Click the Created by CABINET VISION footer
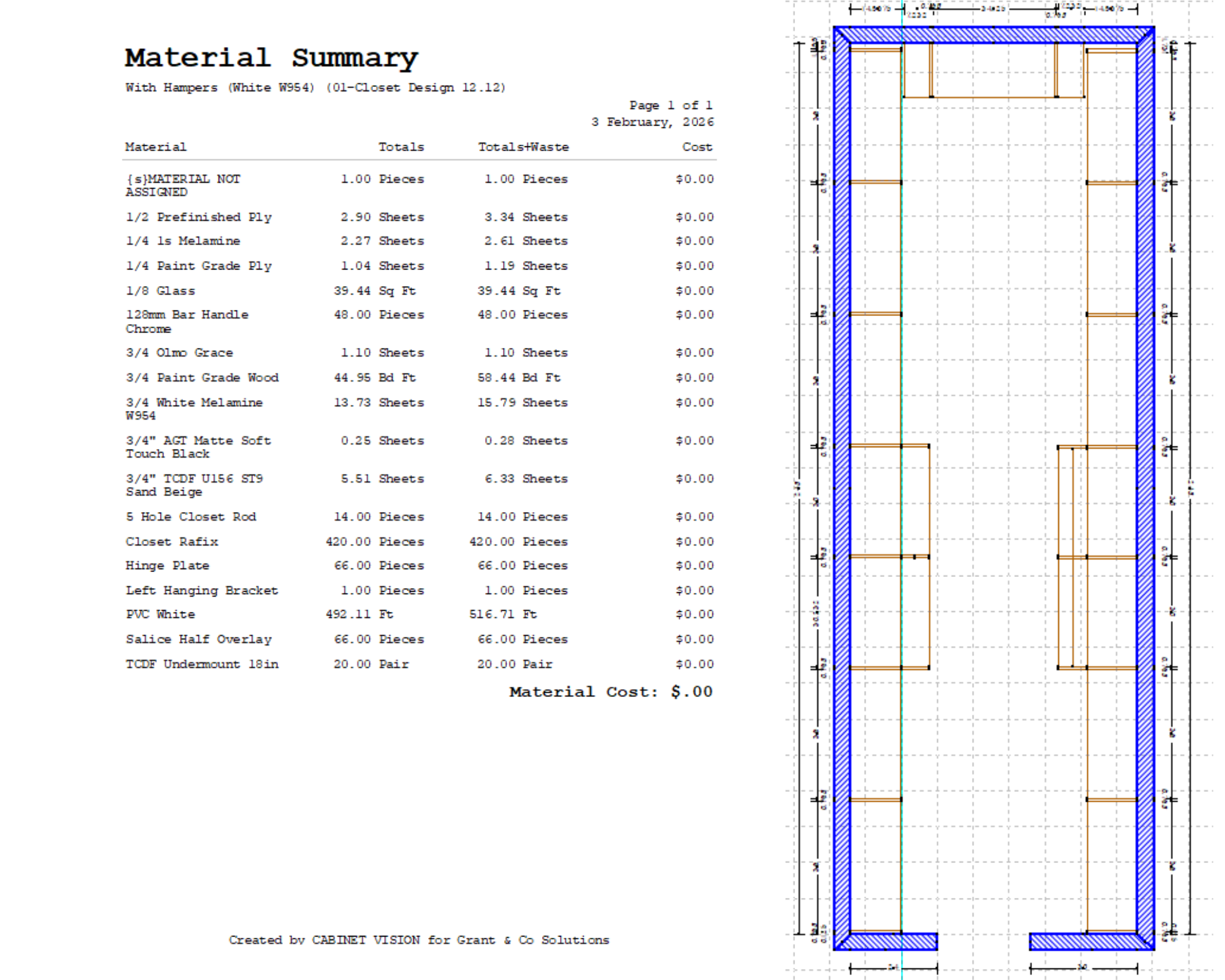Viewport: 1225px width, 980px height. (419, 940)
